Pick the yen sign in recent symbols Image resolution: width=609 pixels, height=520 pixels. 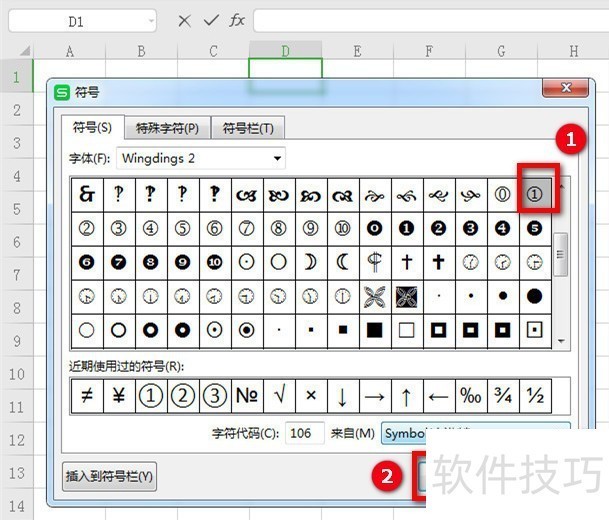point(119,396)
